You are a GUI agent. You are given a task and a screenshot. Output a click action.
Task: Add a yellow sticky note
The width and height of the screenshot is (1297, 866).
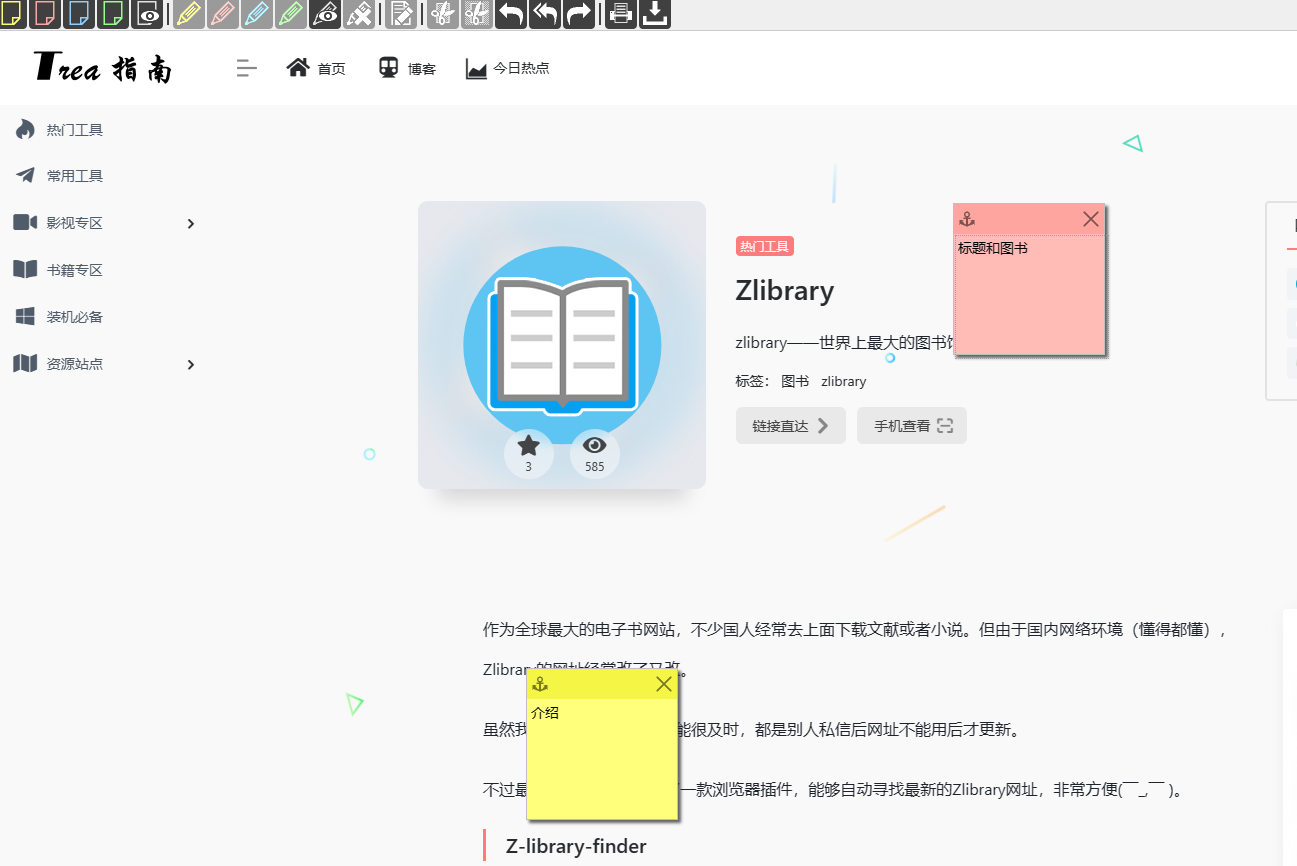click(11, 13)
